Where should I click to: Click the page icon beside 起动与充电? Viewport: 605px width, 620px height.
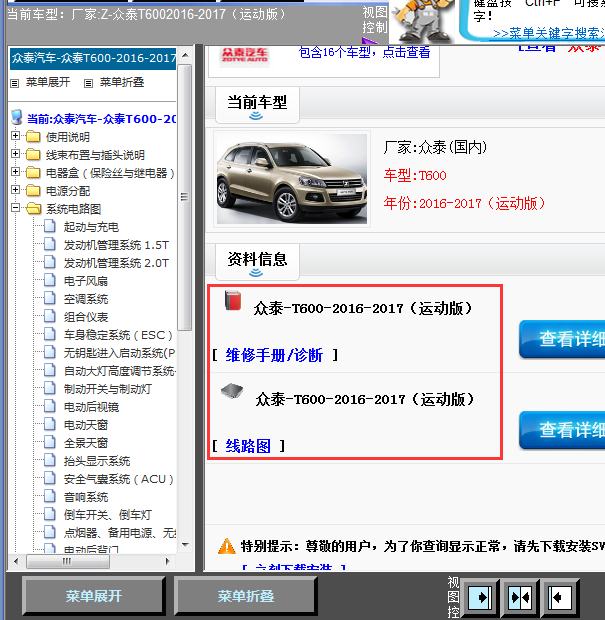point(49,226)
